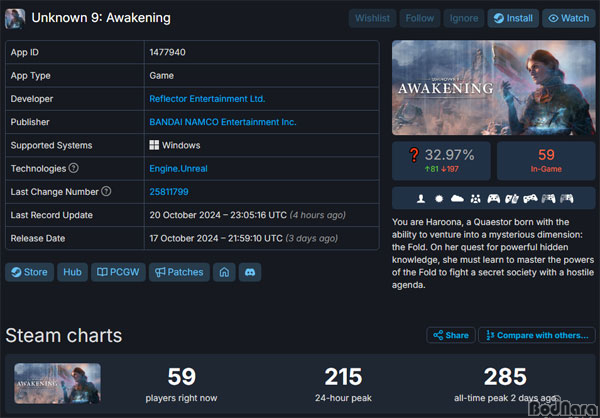Viewport: 600px width, 418px height.
Task: Click the Windows logo in Supported Systems
Action: (154, 145)
